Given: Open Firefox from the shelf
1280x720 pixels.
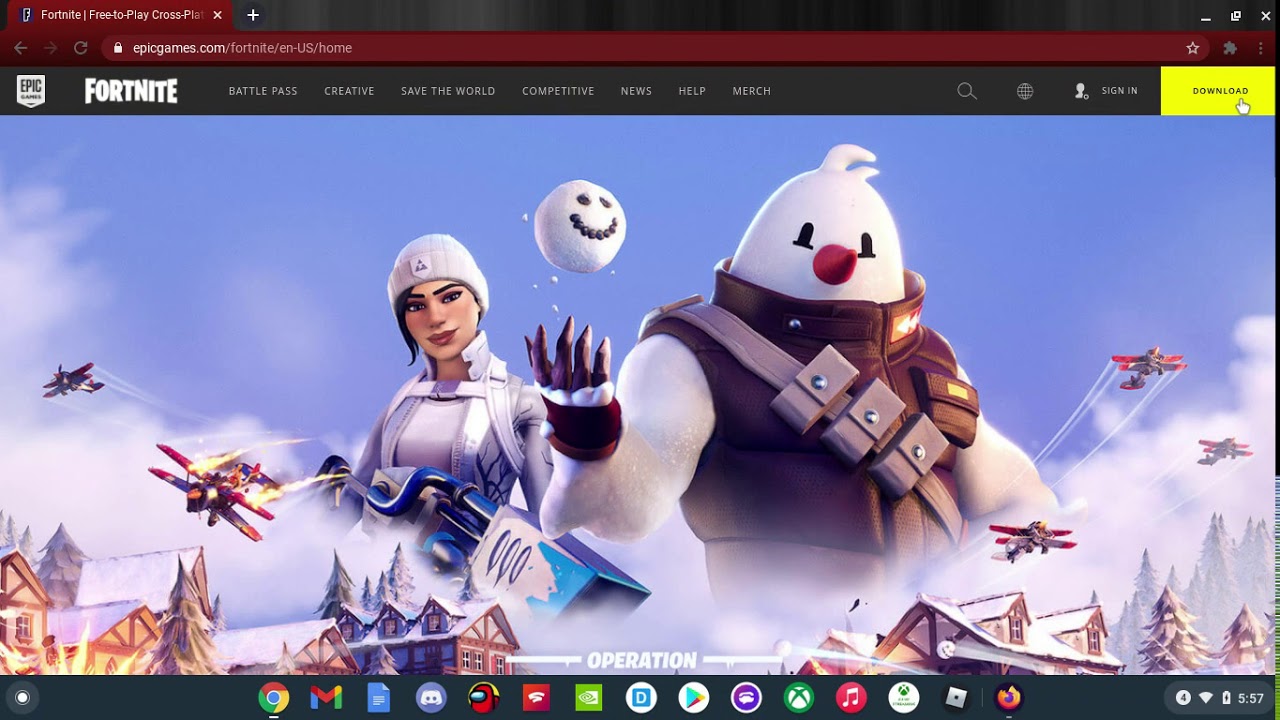Looking at the screenshot, I should coord(1009,698).
